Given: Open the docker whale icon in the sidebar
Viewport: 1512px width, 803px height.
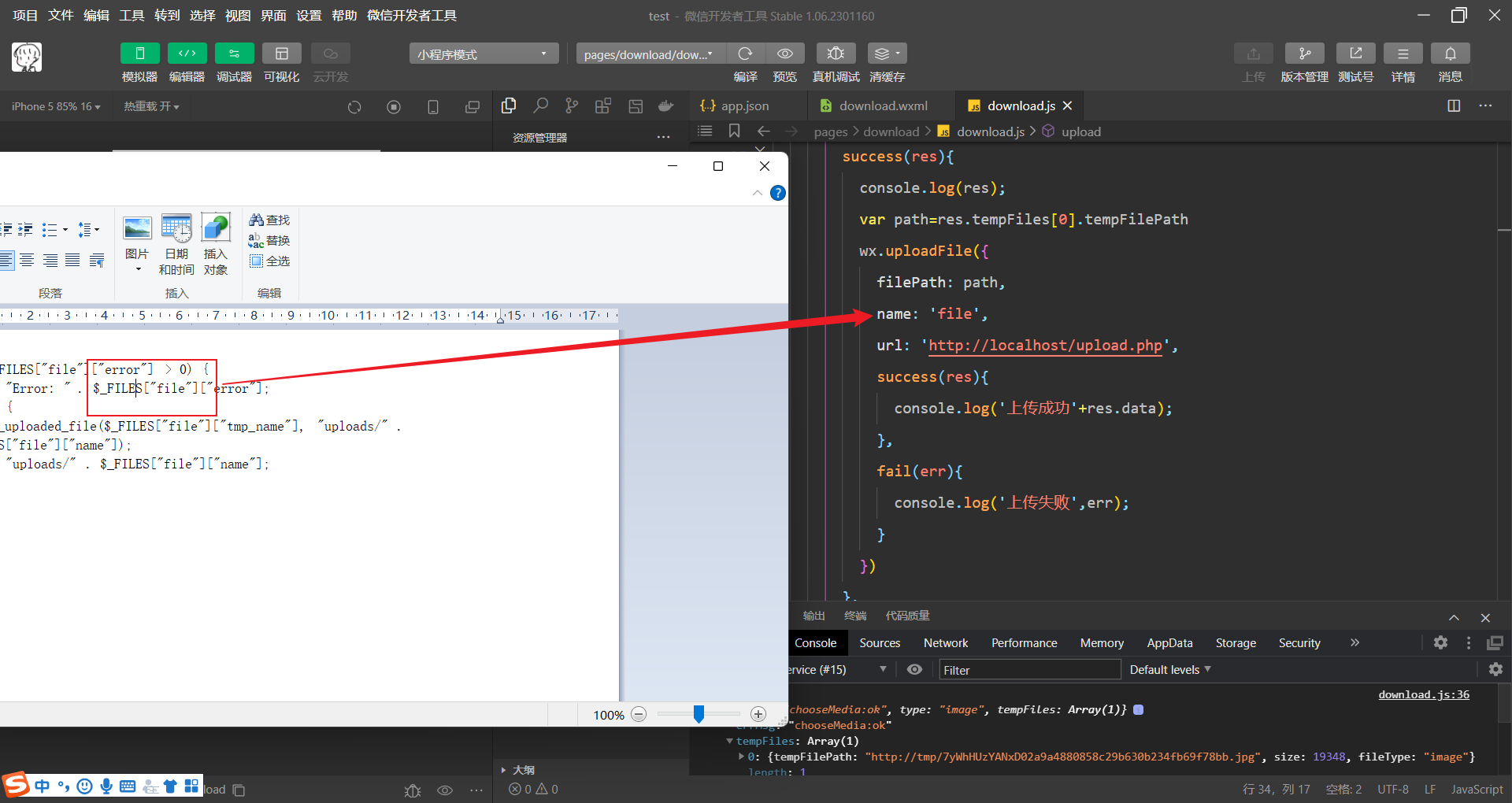Looking at the screenshot, I should click(666, 105).
